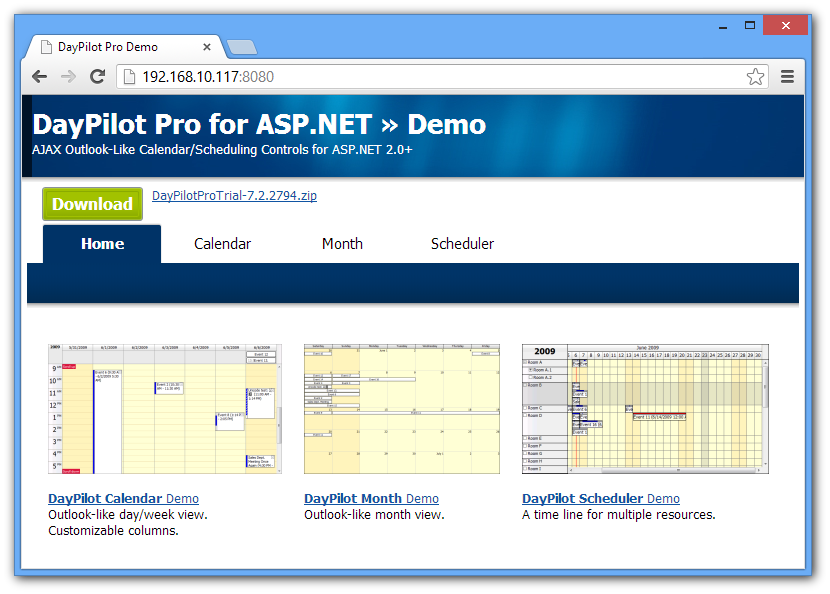The height and width of the screenshot is (594, 830).
Task: Click the DayPilot Pro for ASP.NET heading
Action: pos(259,125)
